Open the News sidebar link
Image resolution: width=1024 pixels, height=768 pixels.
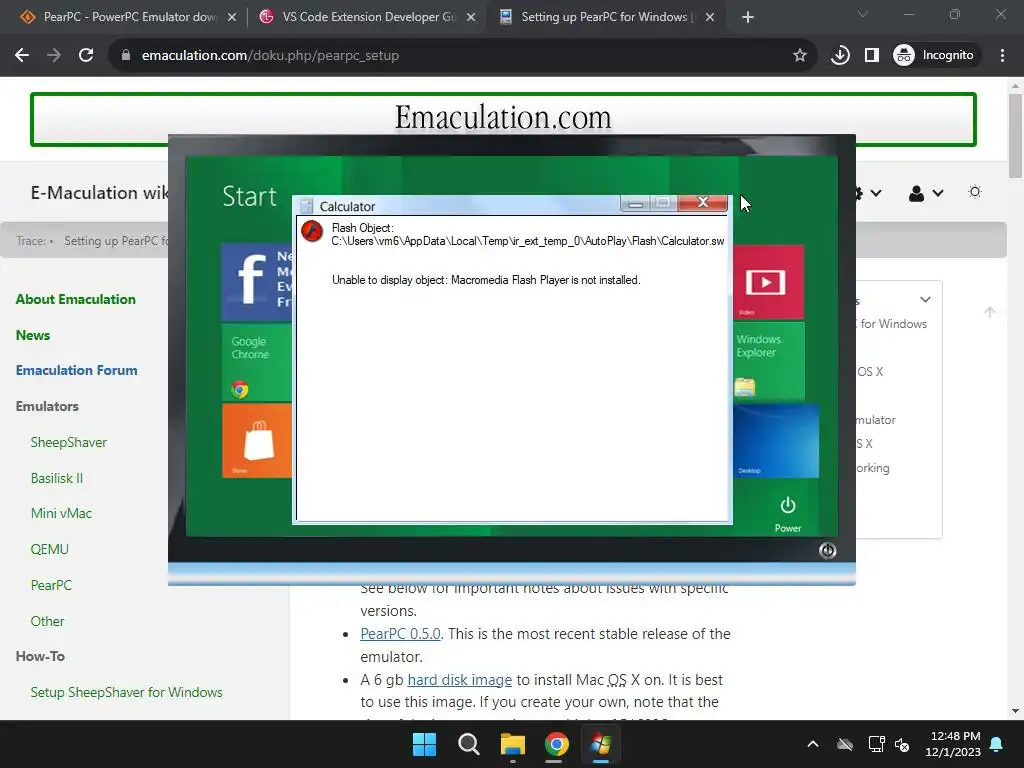pos(33,335)
